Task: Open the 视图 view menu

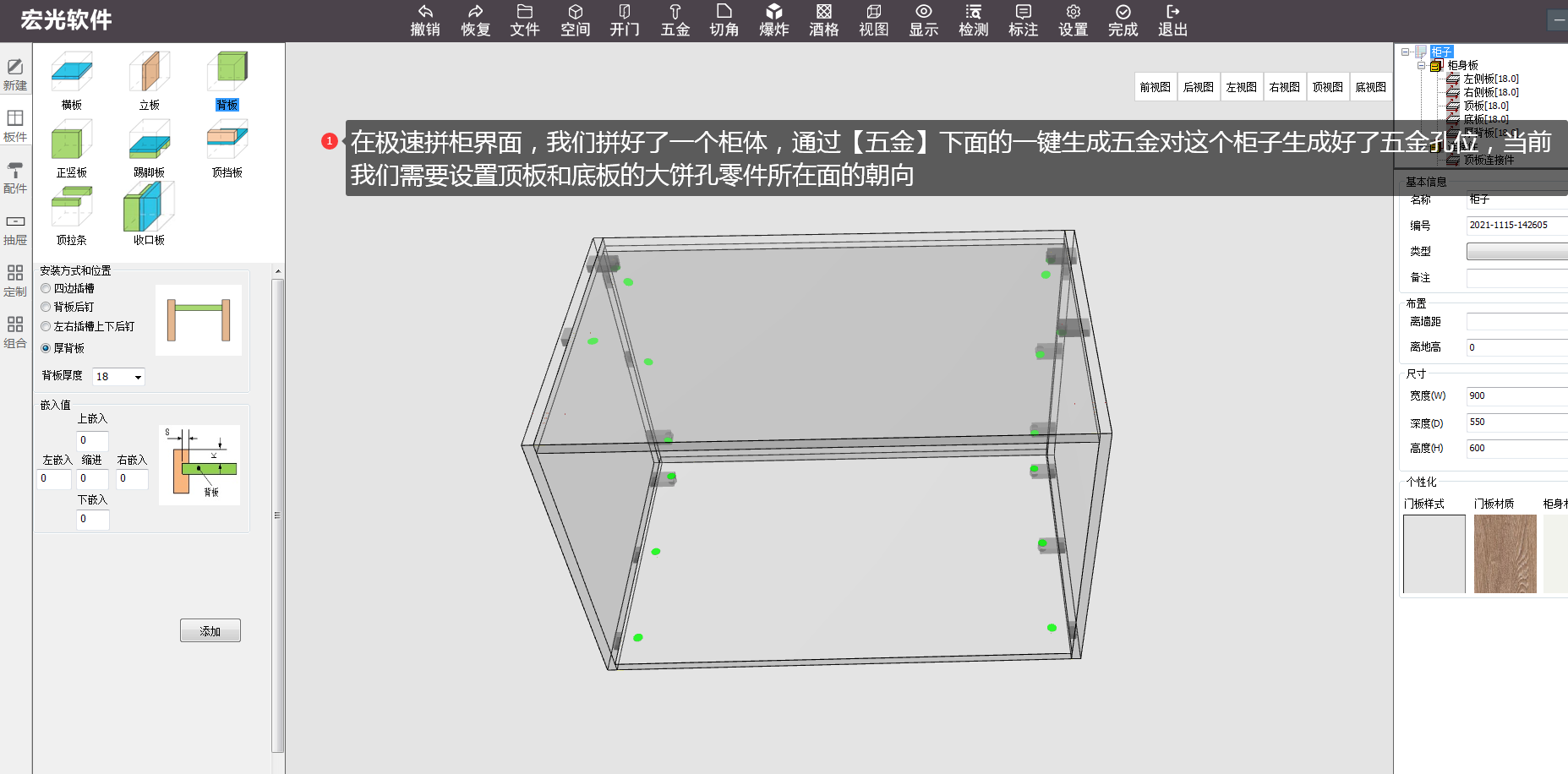Action: click(x=874, y=20)
